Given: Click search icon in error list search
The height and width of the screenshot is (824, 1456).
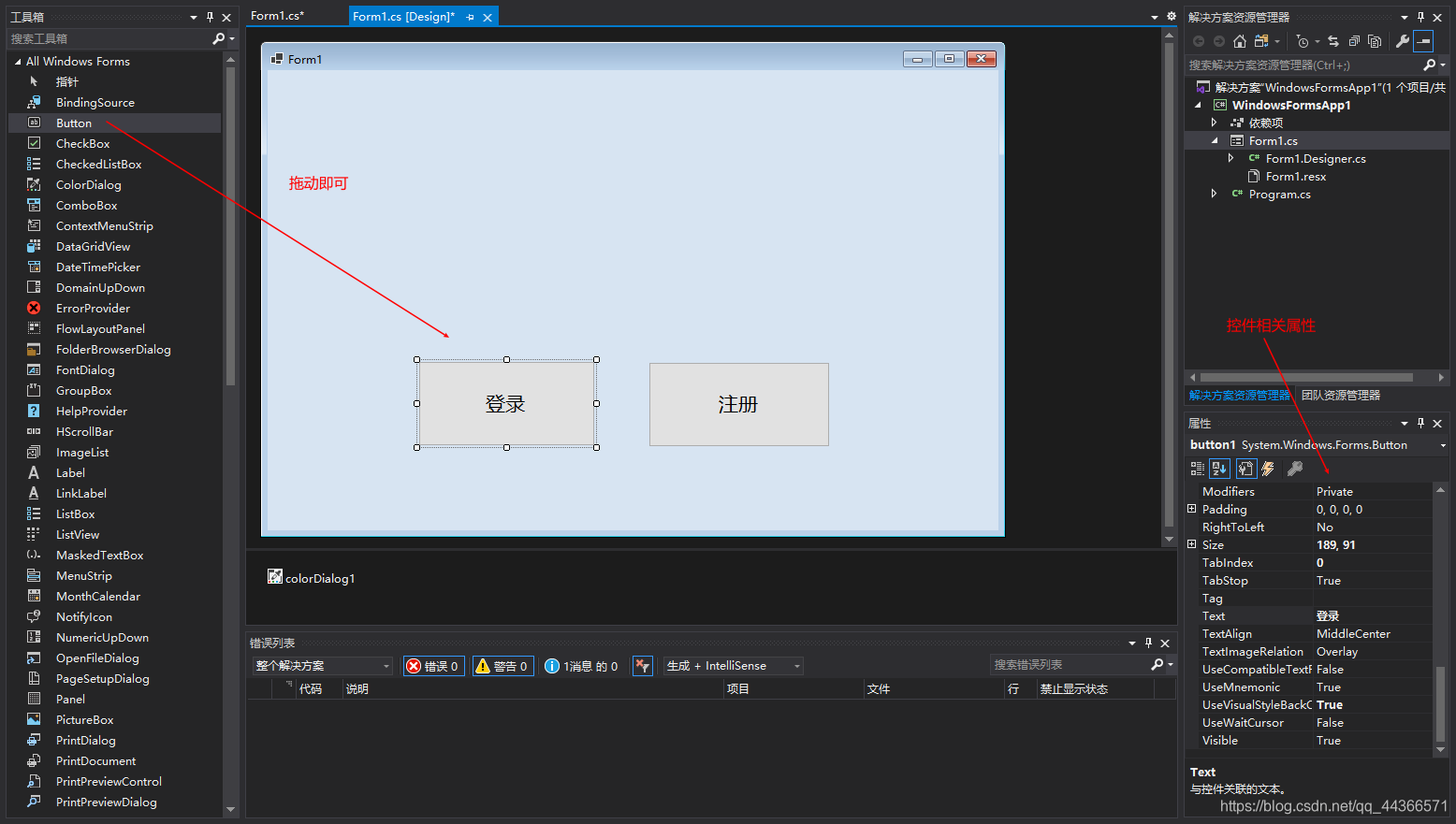Looking at the screenshot, I should [1157, 664].
